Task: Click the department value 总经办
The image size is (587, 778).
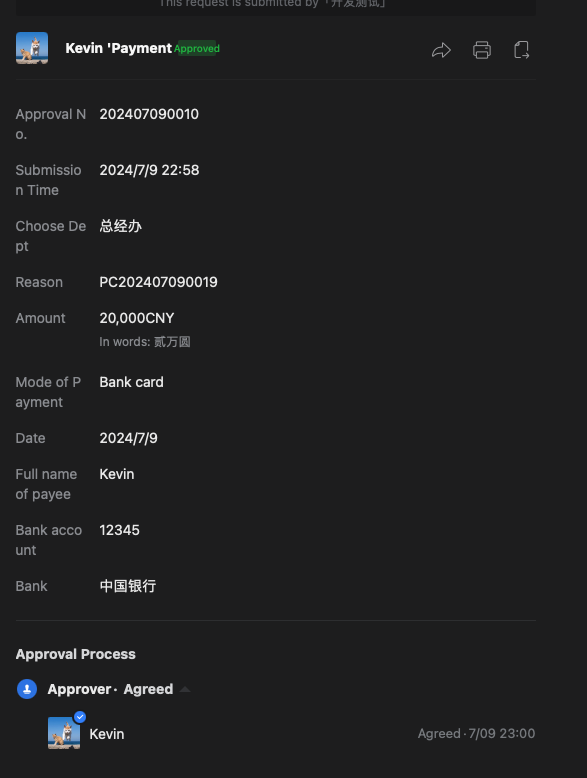Action: tap(121, 226)
